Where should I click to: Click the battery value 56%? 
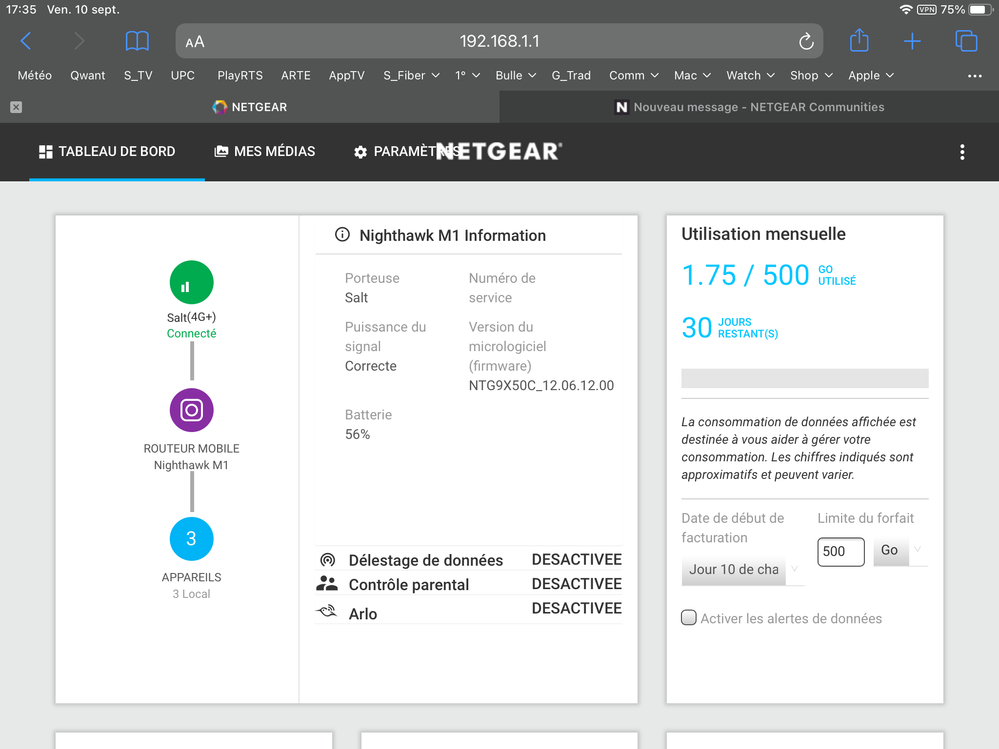click(x=357, y=434)
